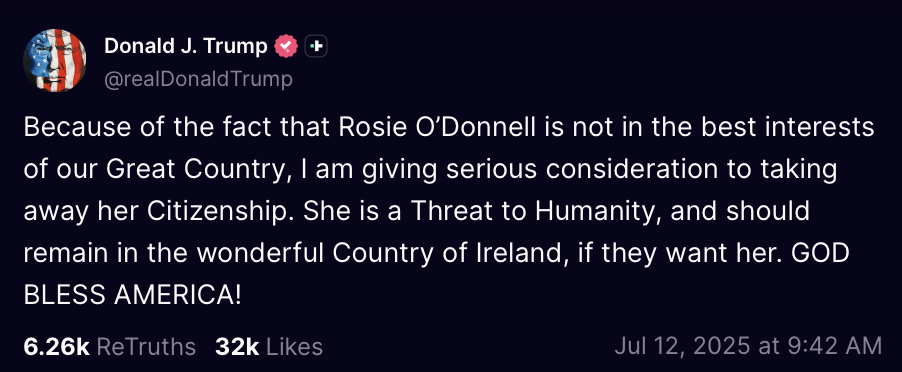
Task: Click the plus badge next to verified icon
Action: tap(316, 46)
